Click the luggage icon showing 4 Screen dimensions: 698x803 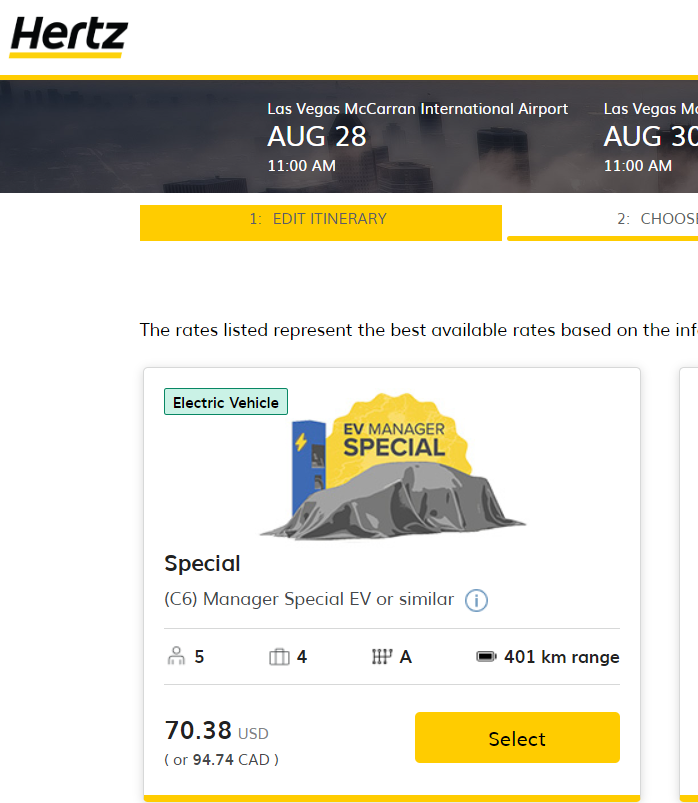point(279,657)
